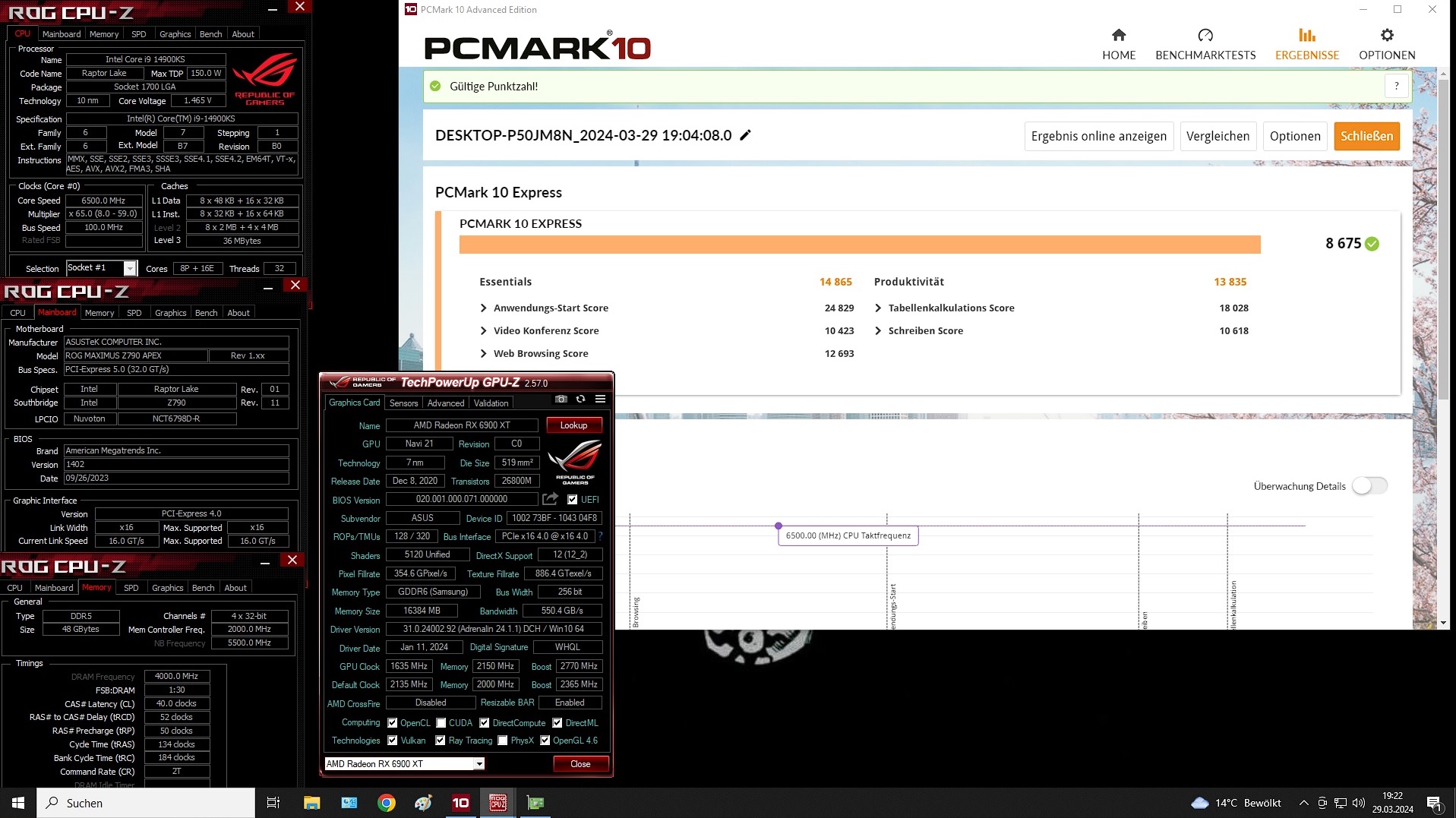This screenshot has height=818, width=1456.
Task: Switch to PCMark 10 taskbar icon
Action: pos(461,803)
